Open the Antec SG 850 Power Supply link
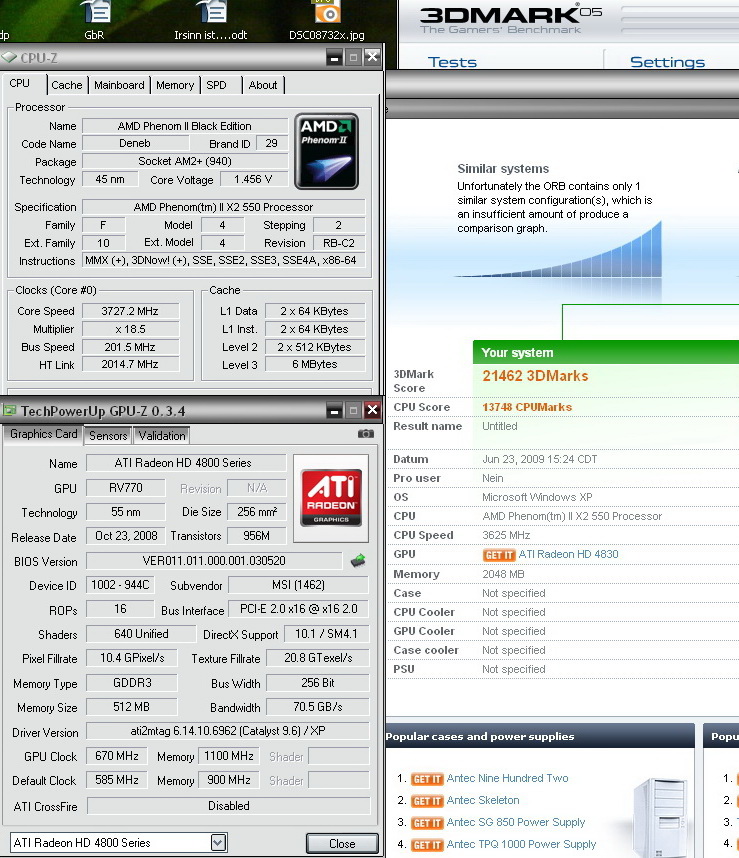 coord(516,822)
